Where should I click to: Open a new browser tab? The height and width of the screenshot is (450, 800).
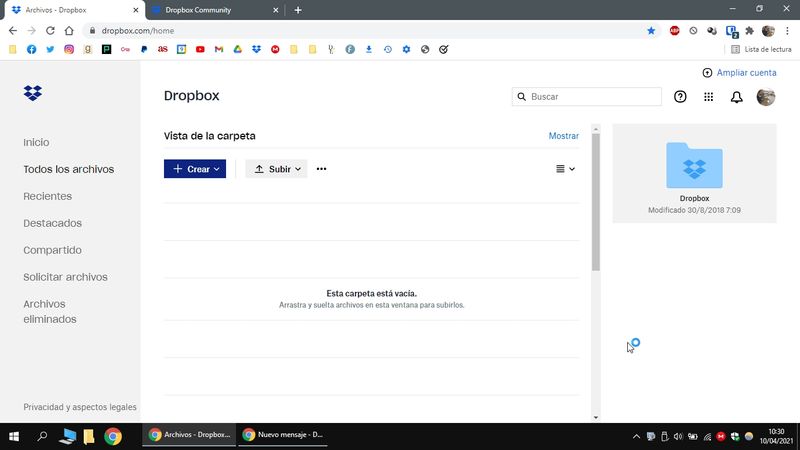(298, 10)
